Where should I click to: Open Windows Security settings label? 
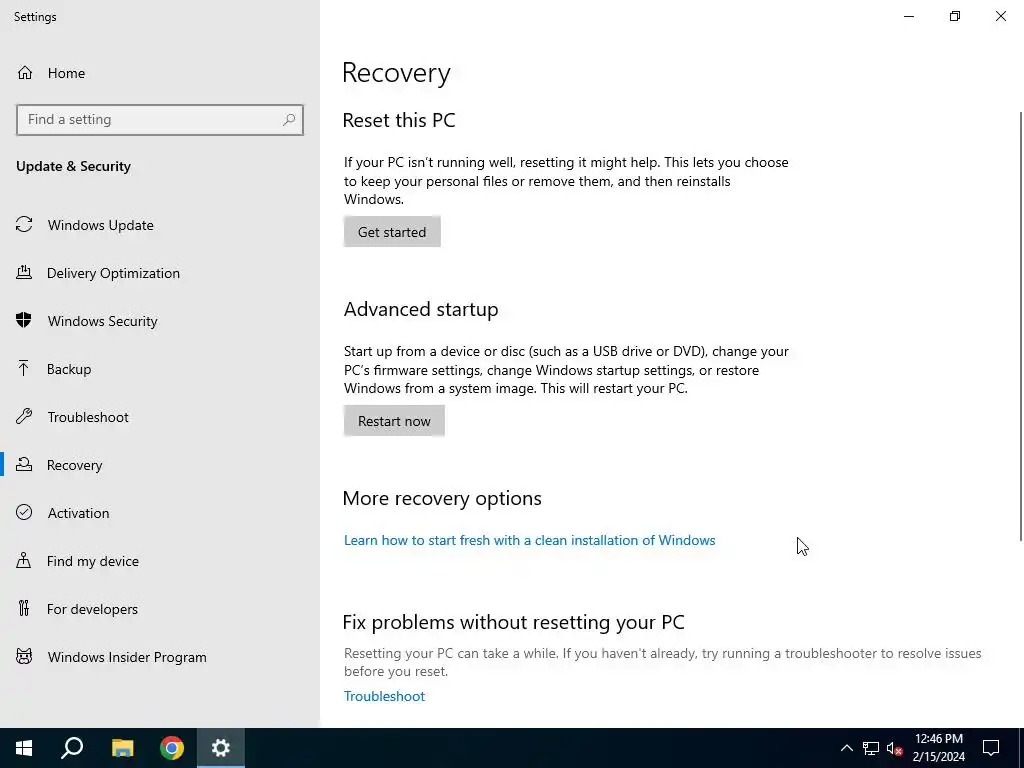pos(103,321)
